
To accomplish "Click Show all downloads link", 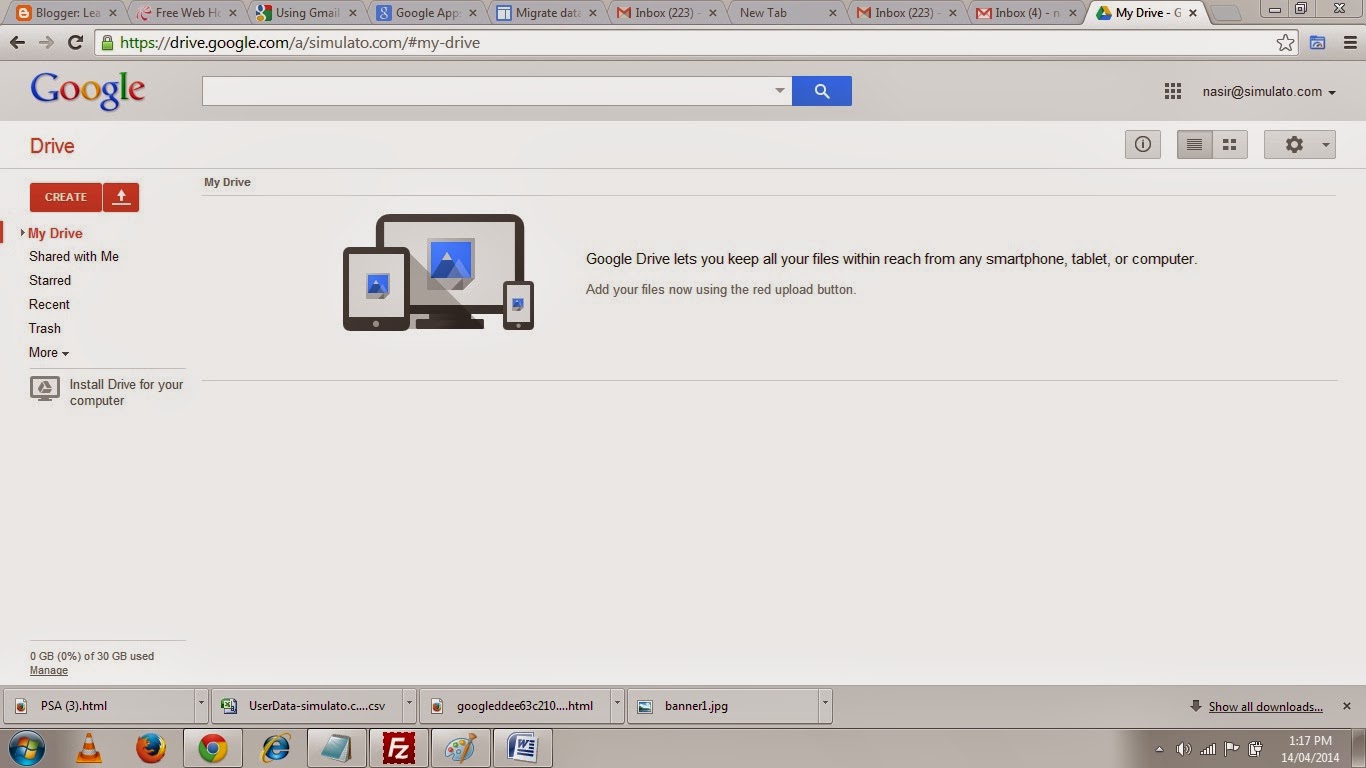I will (x=1265, y=707).
